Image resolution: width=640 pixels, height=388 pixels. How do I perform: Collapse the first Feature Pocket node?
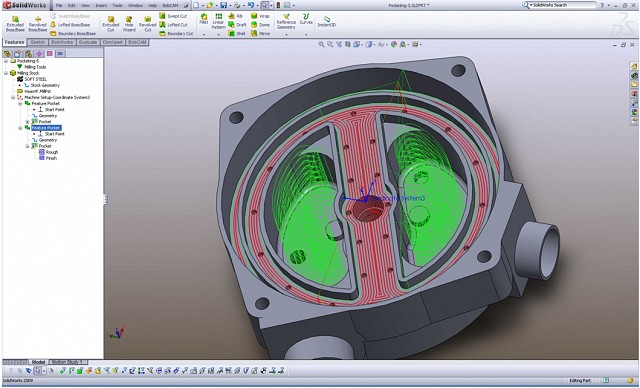point(20,104)
